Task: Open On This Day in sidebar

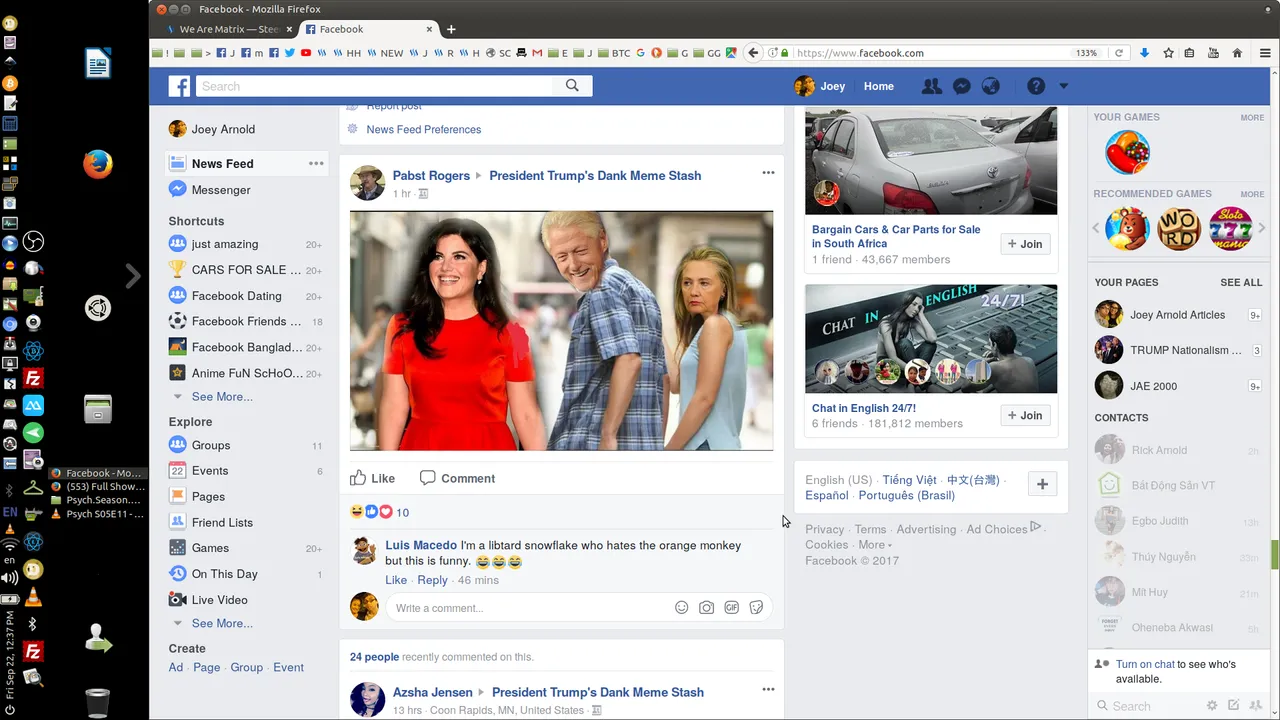Action: pyautogui.click(x=225, y=574)
